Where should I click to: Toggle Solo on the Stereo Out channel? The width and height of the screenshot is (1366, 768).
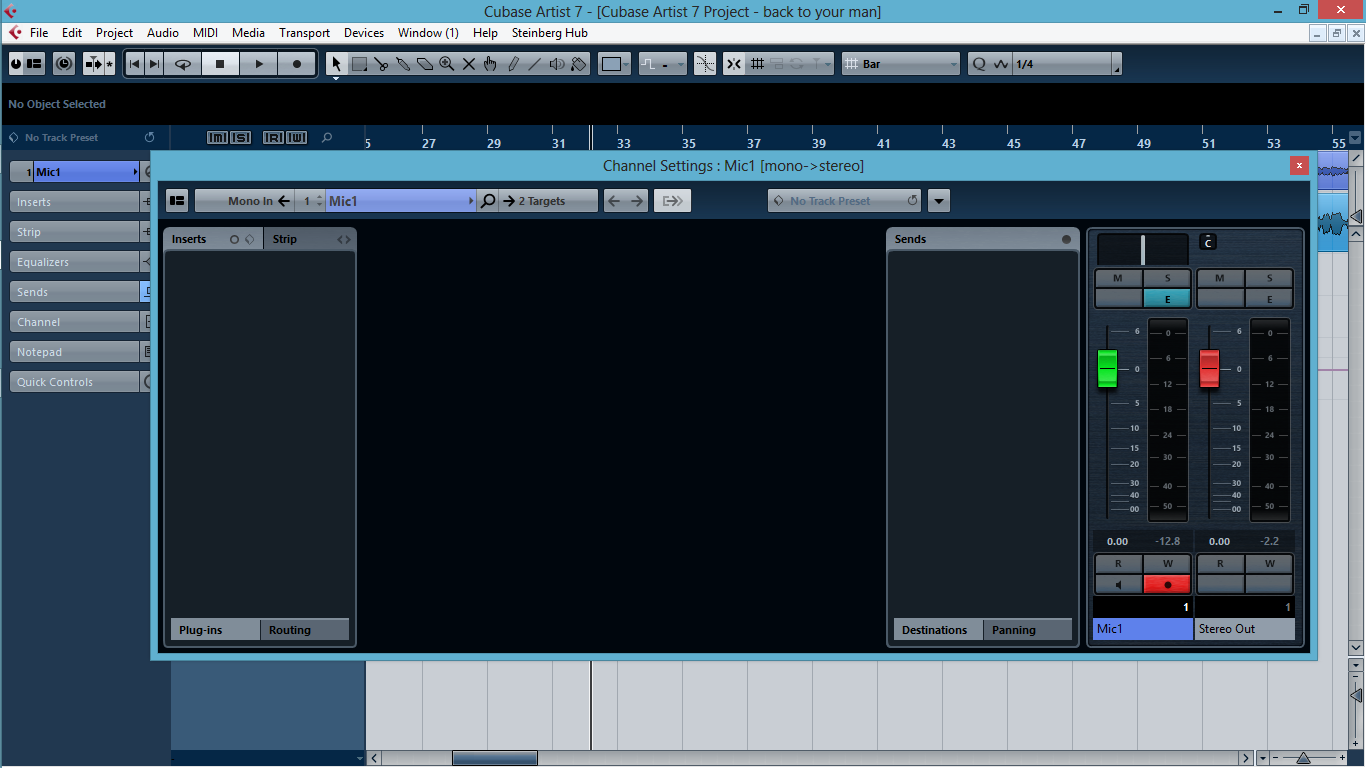(x=1270, y=278)
